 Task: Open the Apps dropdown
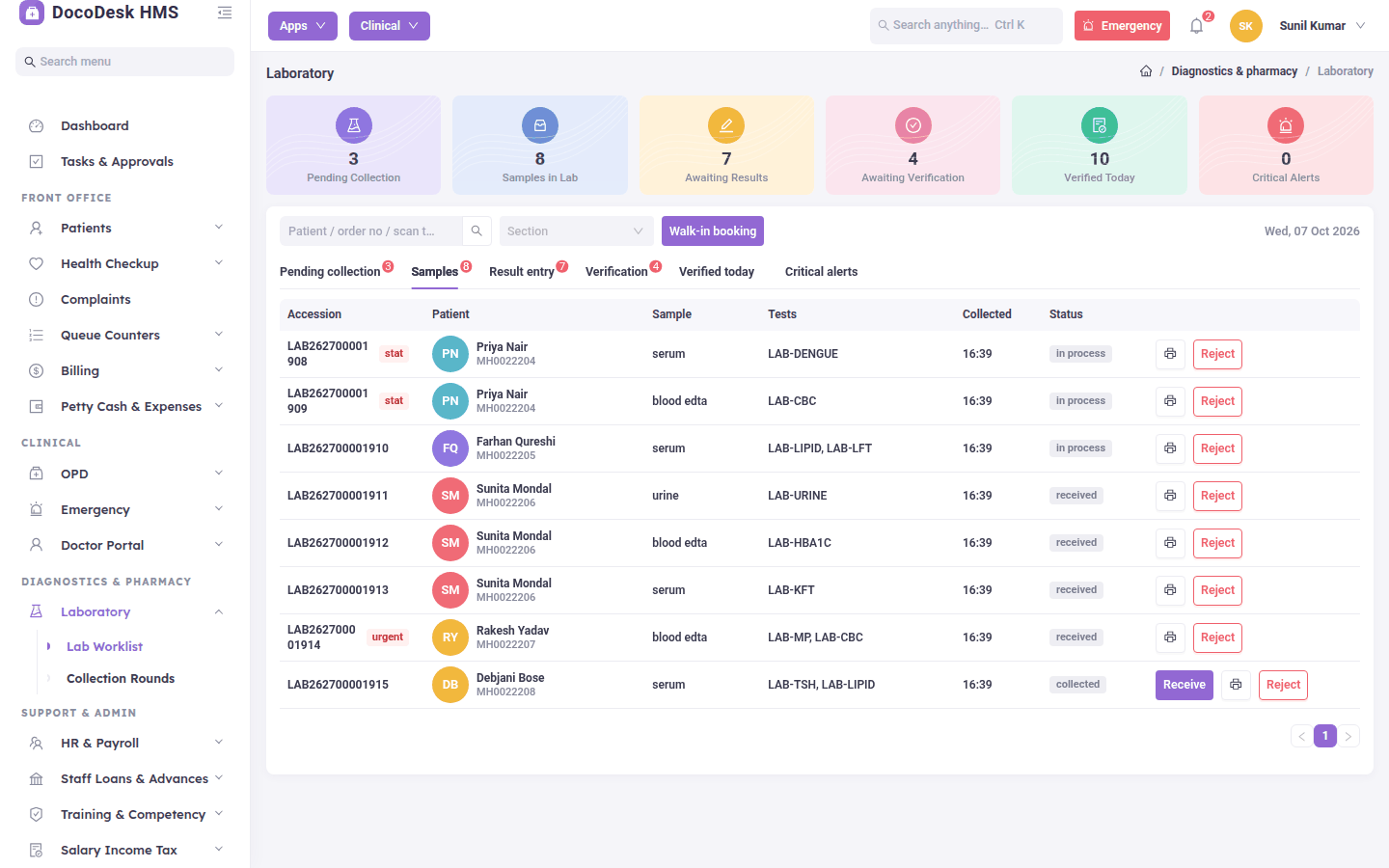pos(303,26)
